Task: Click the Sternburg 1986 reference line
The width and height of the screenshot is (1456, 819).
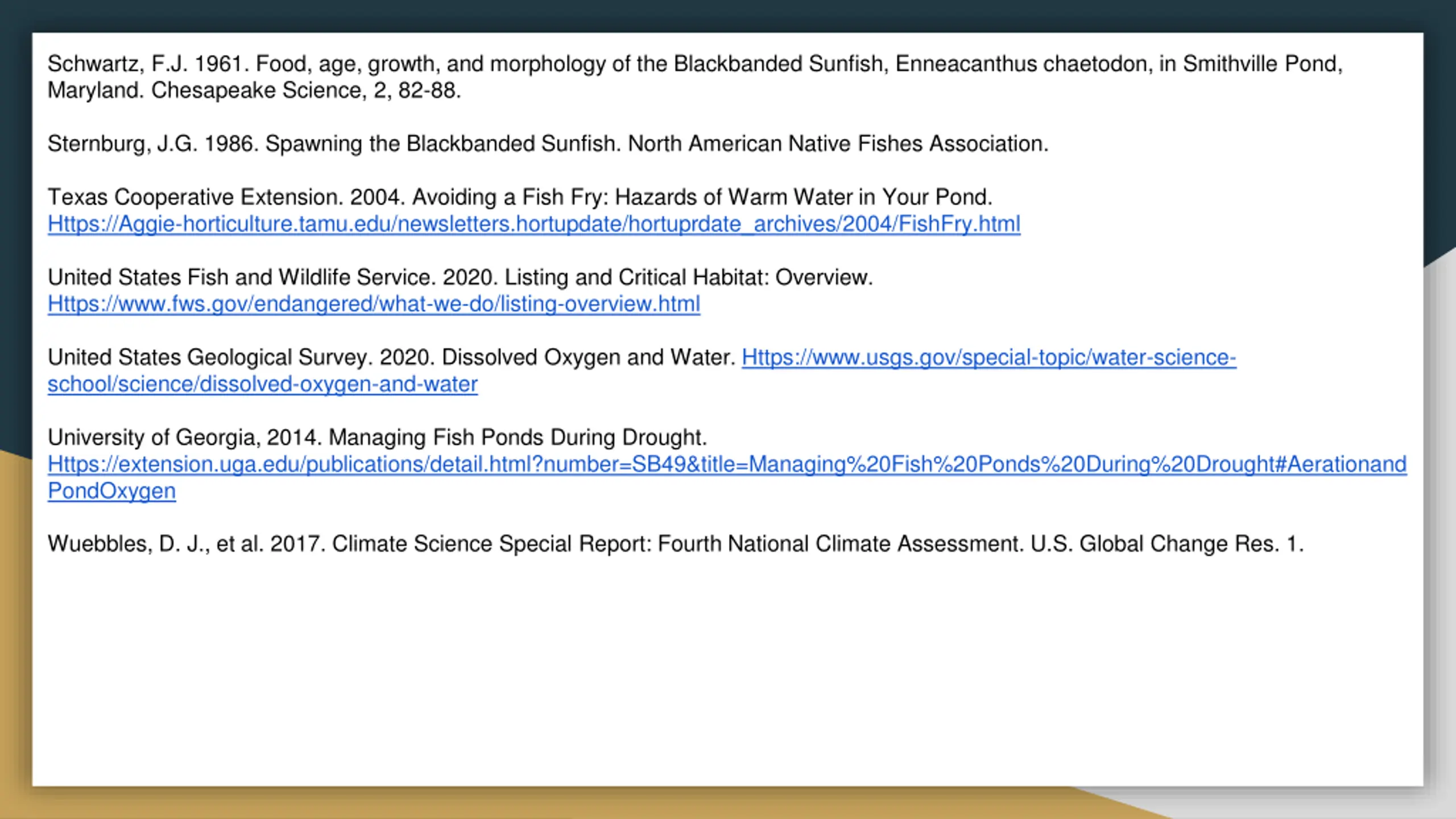Action: pos(548,144)
